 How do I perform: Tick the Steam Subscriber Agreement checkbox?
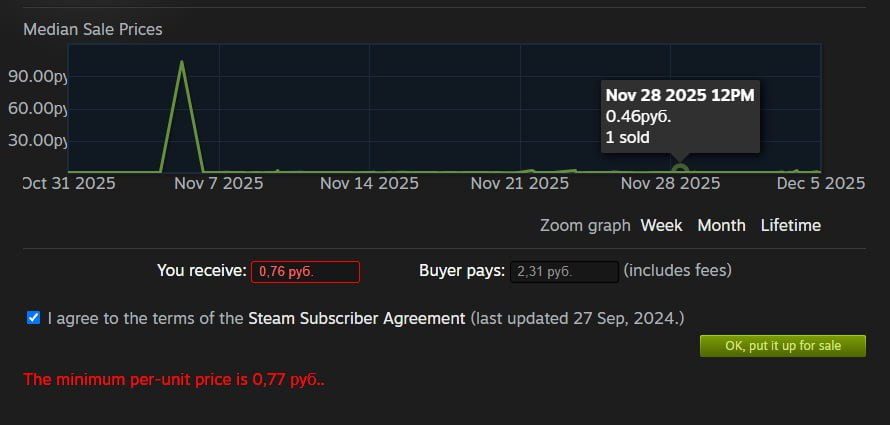(34, 318)
